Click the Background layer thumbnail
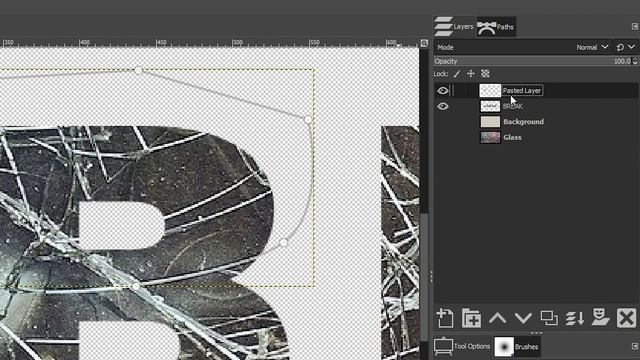This screenshot has width=640, height=360. coord(490,122)
